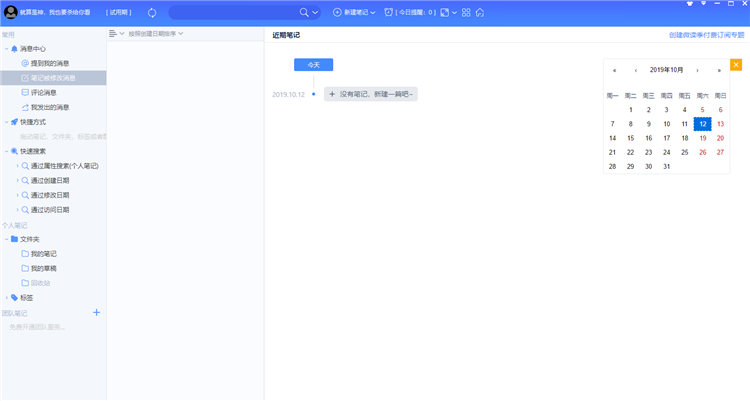The height and width of the screenshot is (401, 750).
Task: Click the magnifier search icon in the top search bar
Action: [304, 12]
